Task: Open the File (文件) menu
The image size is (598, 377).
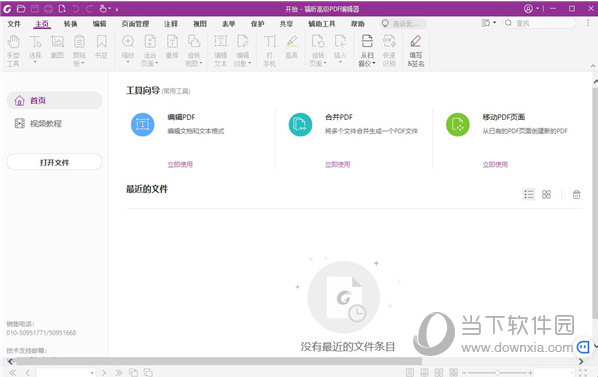Action: [14, 24]
